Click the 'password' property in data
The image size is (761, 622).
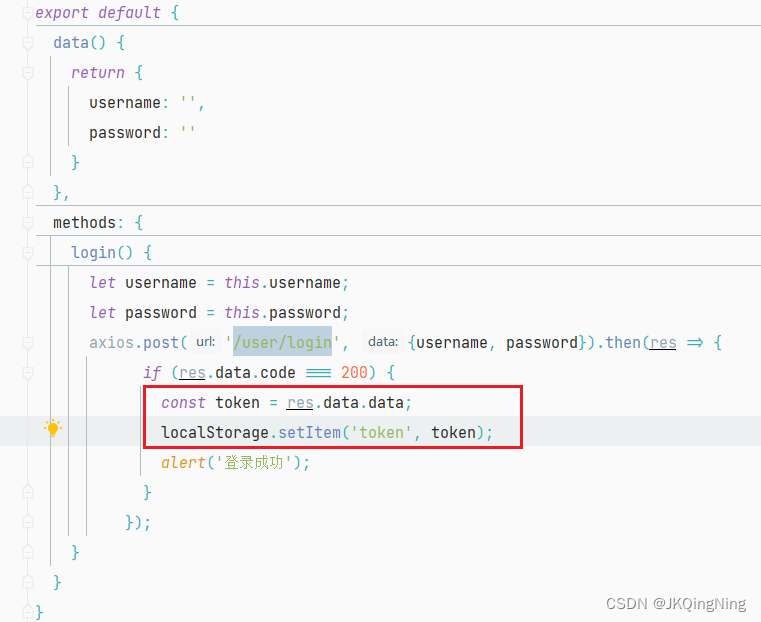[125, 133]
